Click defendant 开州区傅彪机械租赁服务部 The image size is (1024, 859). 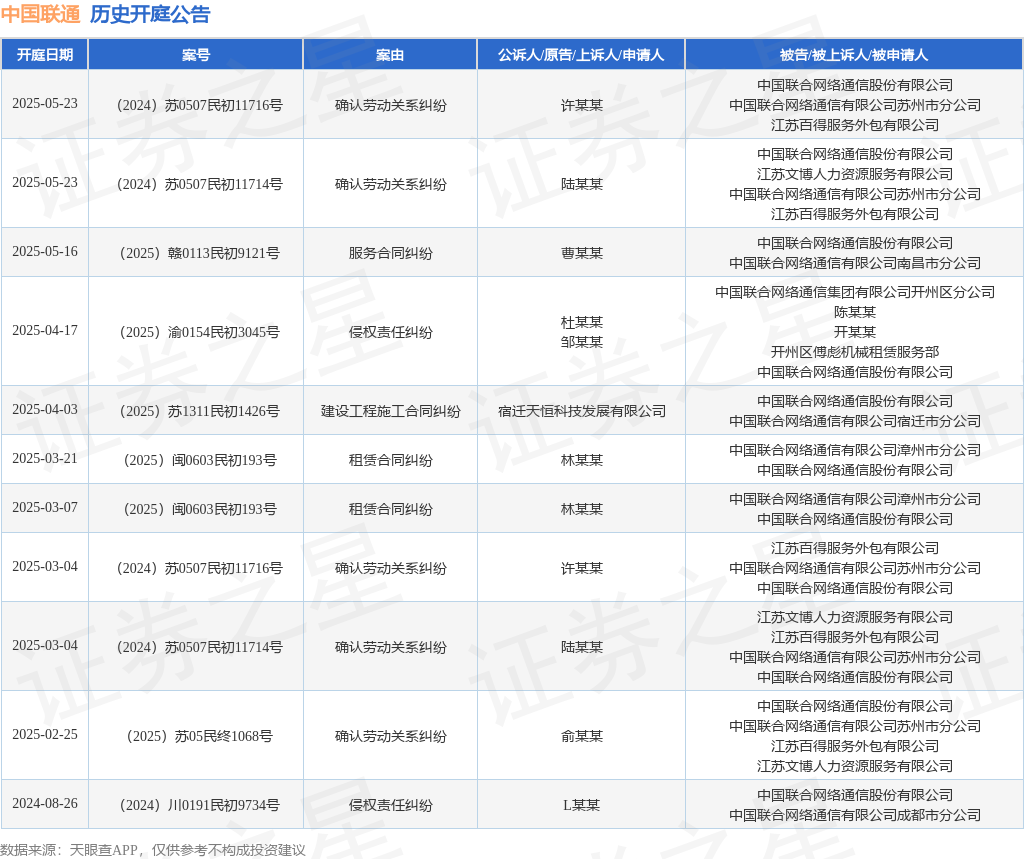click(855, 352)
